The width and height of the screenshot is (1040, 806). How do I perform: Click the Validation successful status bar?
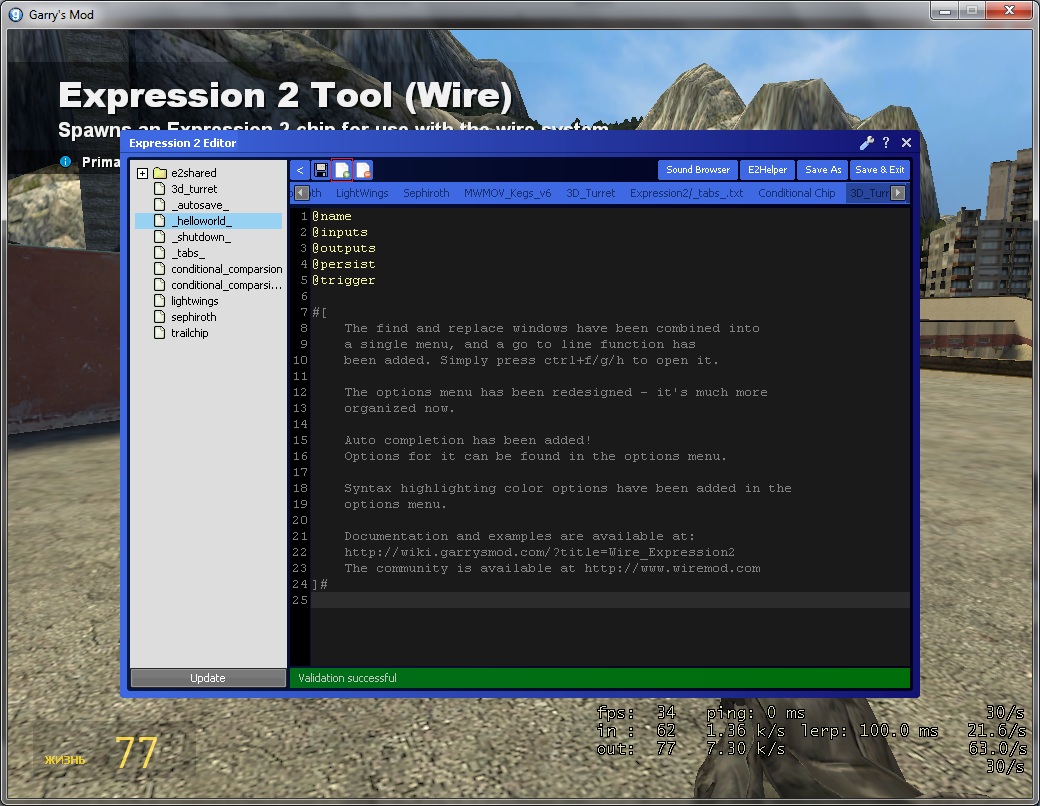pos(600,678)
